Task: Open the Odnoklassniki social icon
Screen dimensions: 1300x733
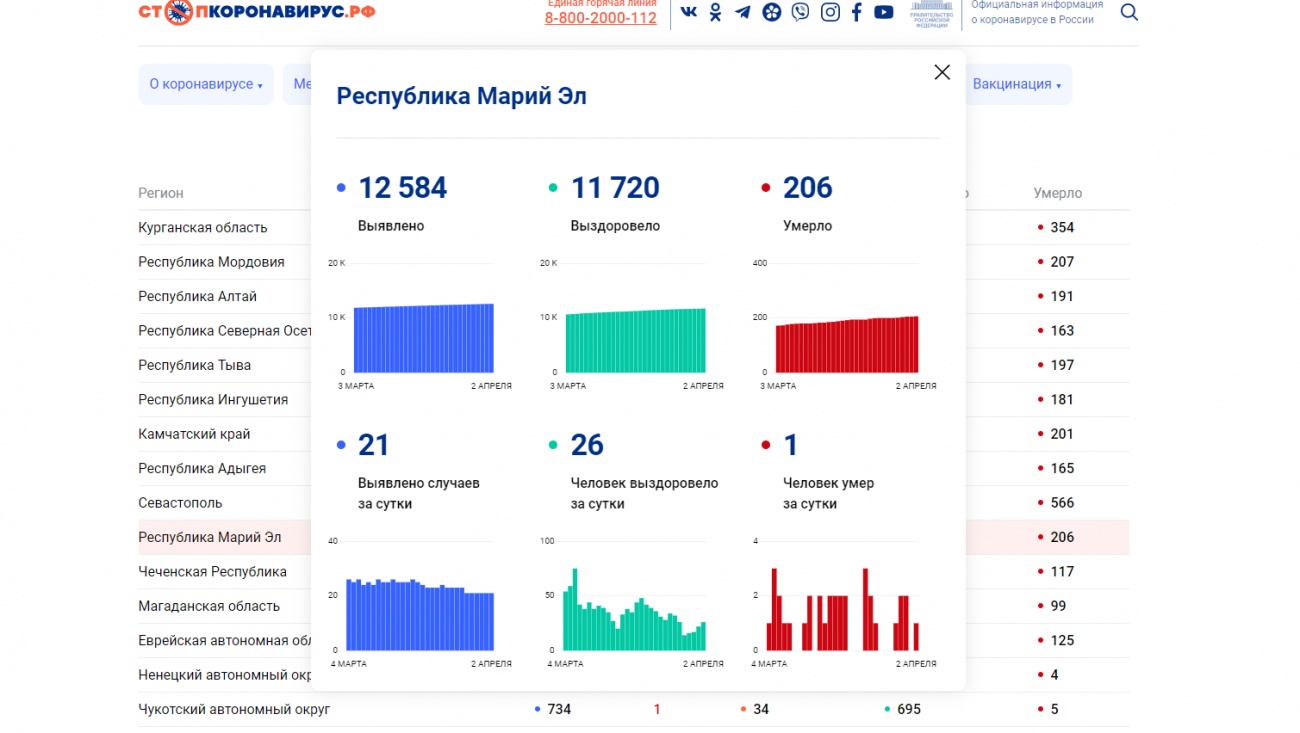Action: click(x=715, y=12)
